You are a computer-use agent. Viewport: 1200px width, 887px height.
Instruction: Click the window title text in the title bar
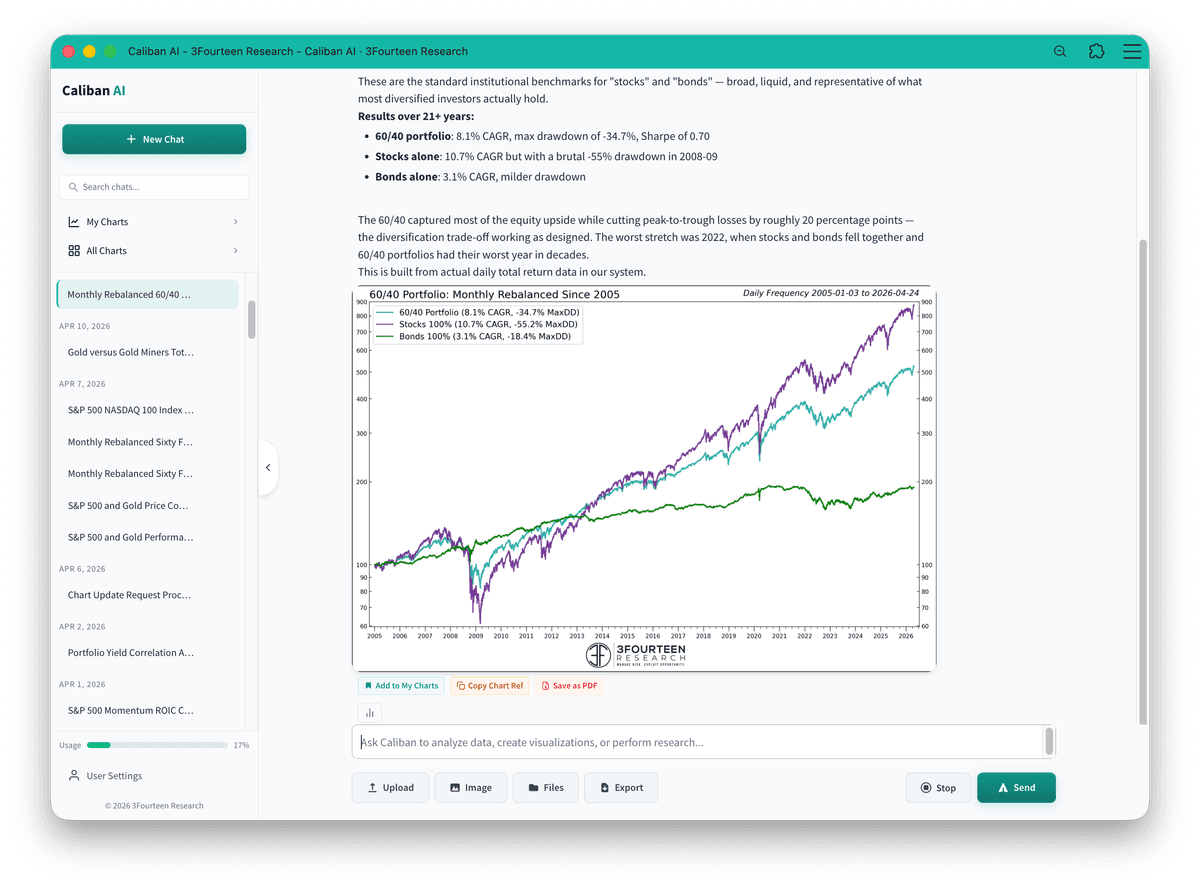[x=300, y=51]
